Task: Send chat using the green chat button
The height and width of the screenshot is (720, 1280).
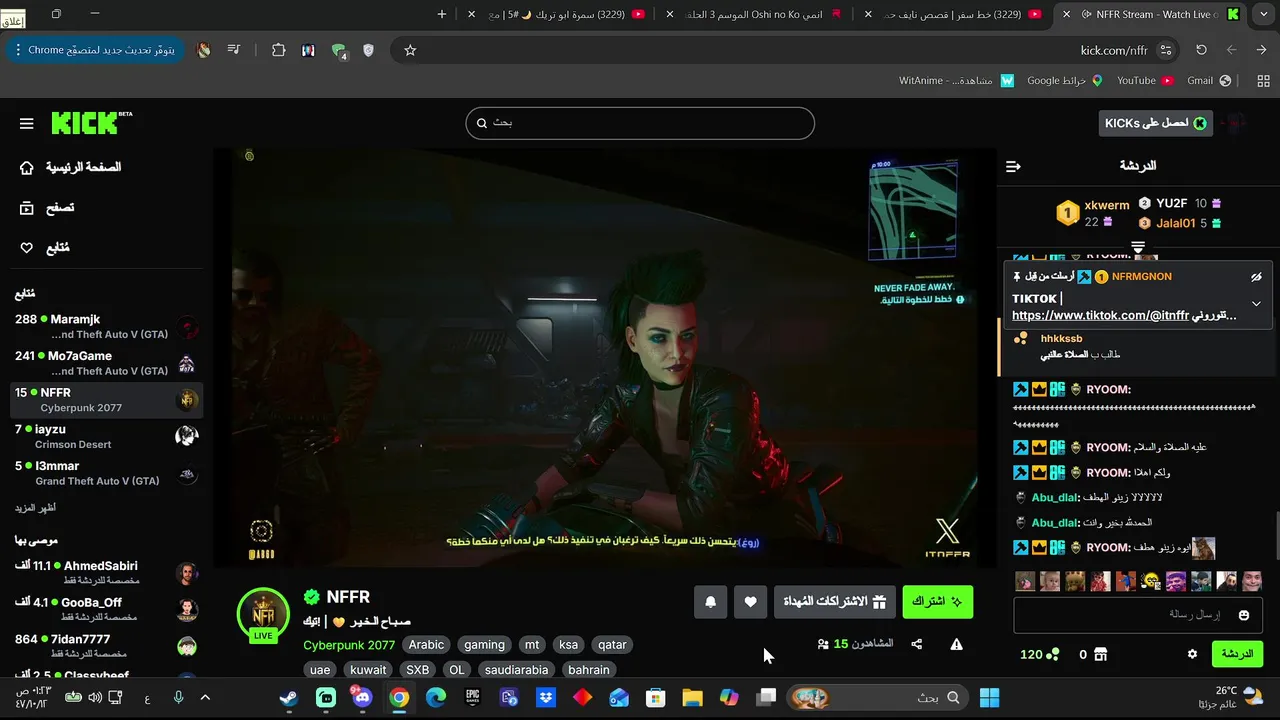Action: pos(1237,654)
